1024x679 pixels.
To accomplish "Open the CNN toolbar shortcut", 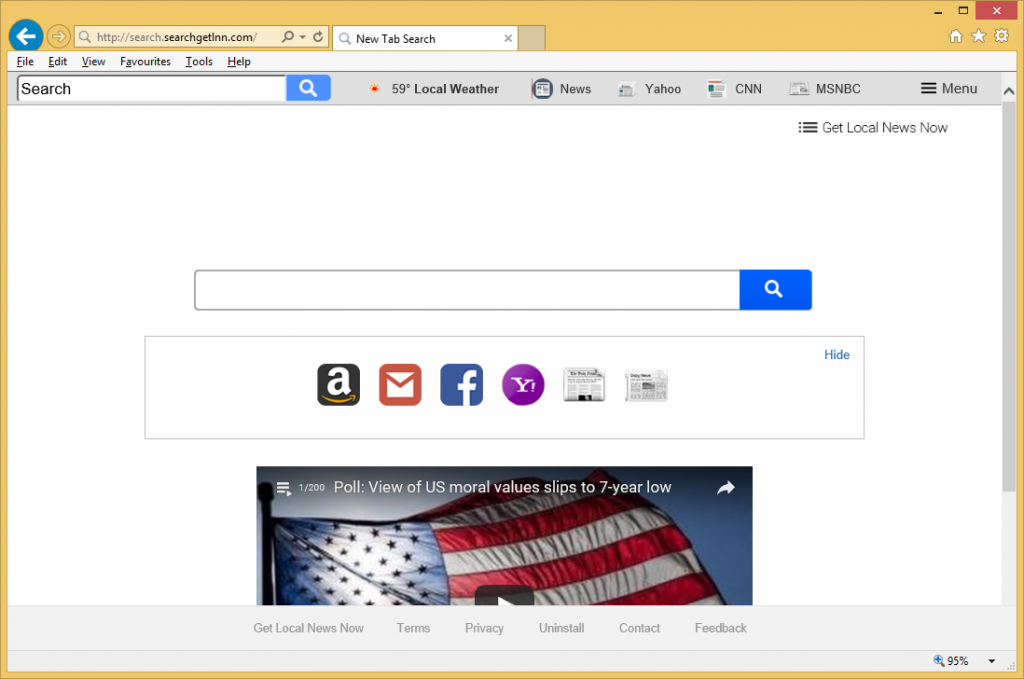I will click(x=734, y=89).
